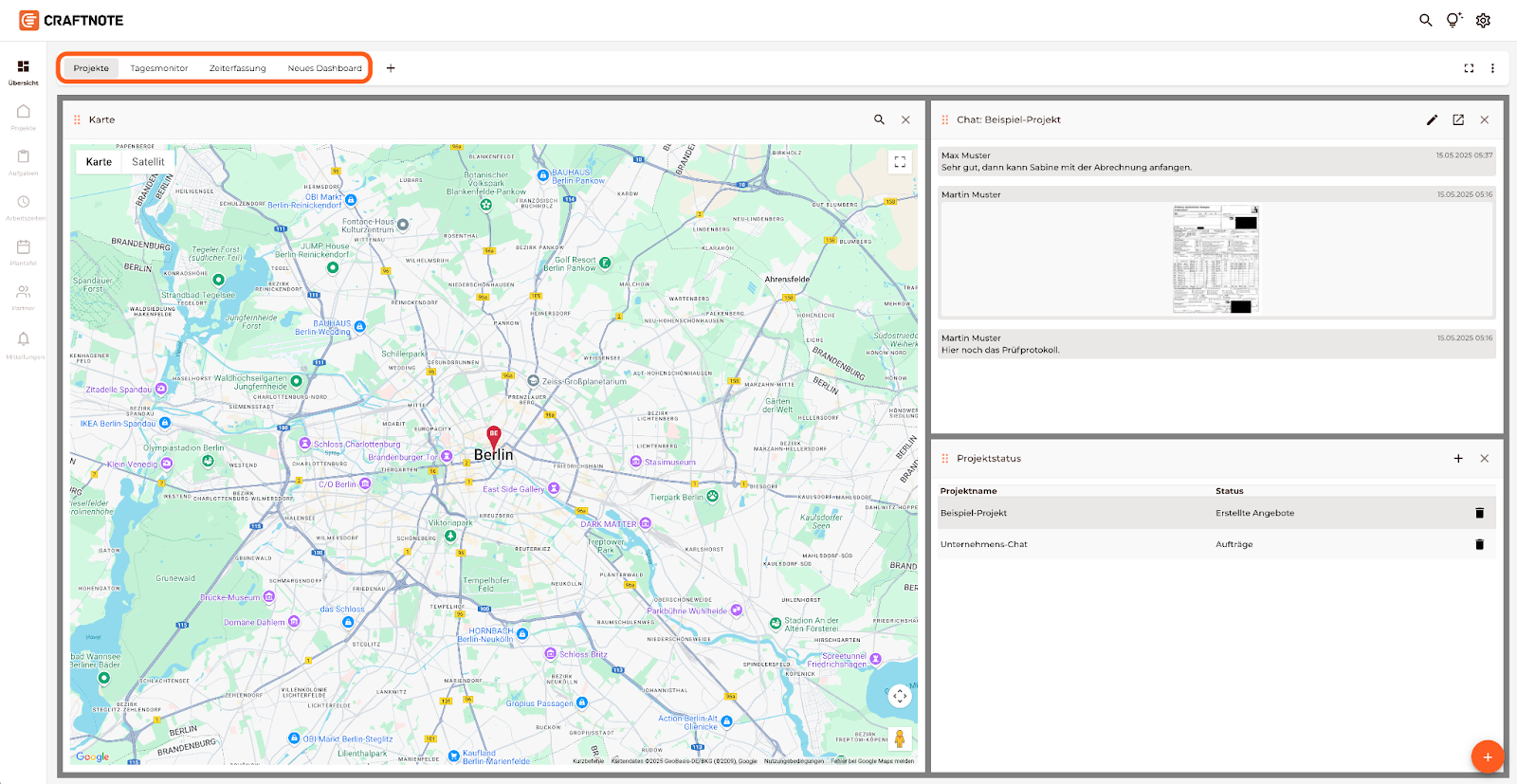Open the search icon in top bar
The height and width of the screenshot is (784, 1517).
tap(1425, 20)
